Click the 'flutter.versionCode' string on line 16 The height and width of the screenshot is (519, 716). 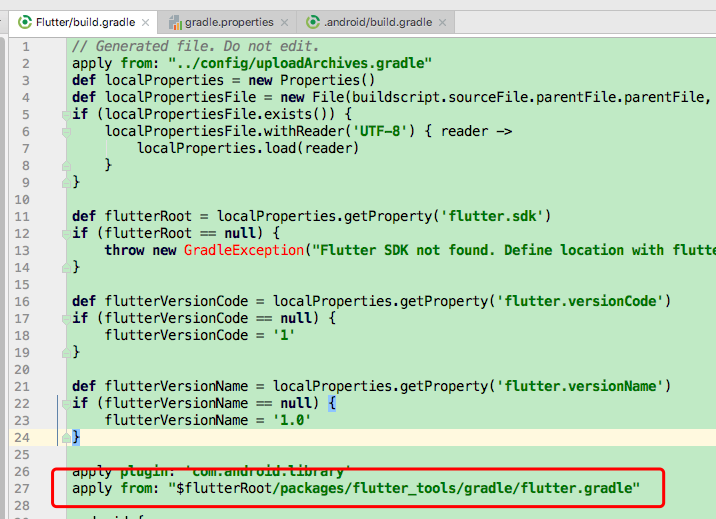(579, 301)
